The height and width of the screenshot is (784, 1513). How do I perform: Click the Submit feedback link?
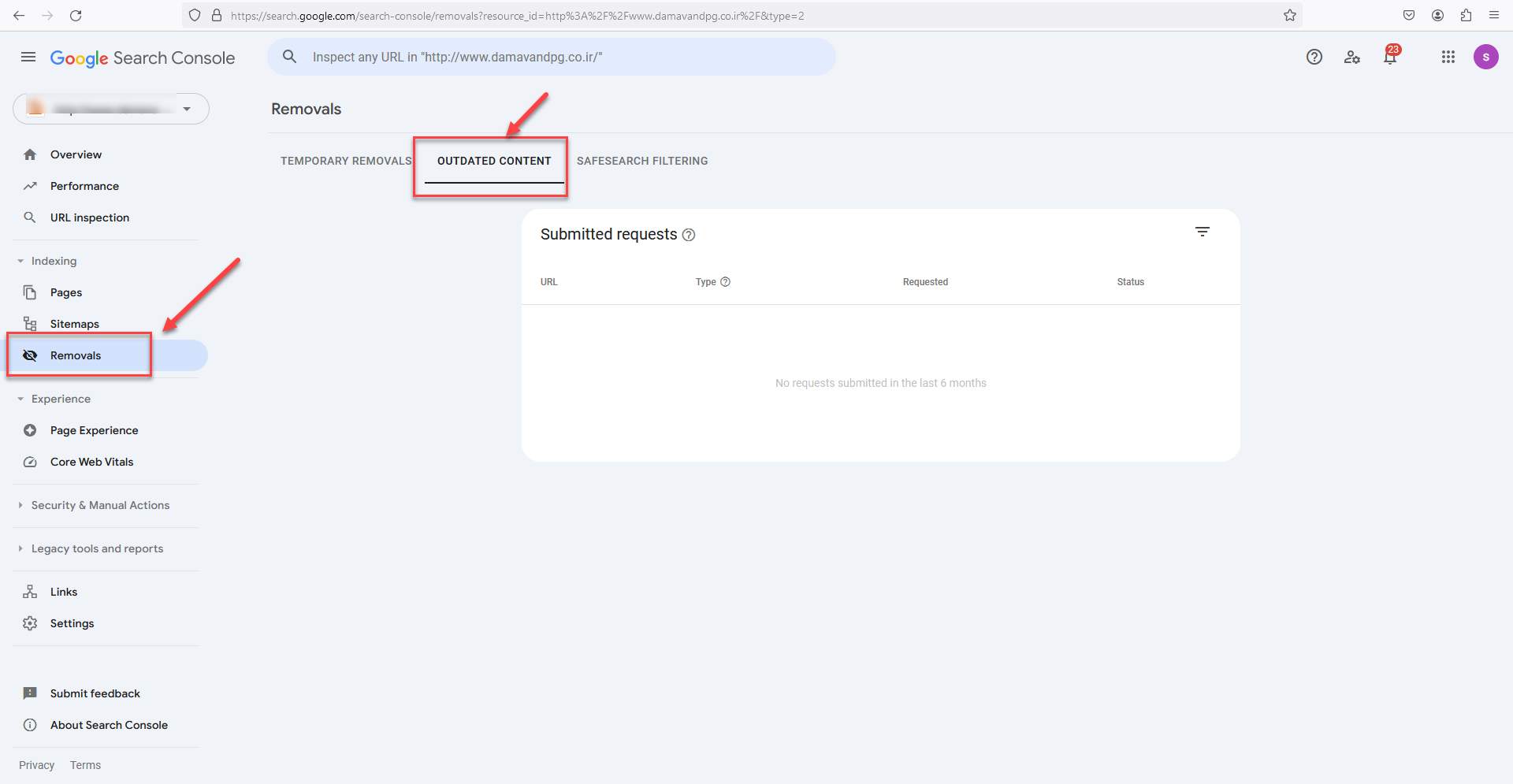95,693
